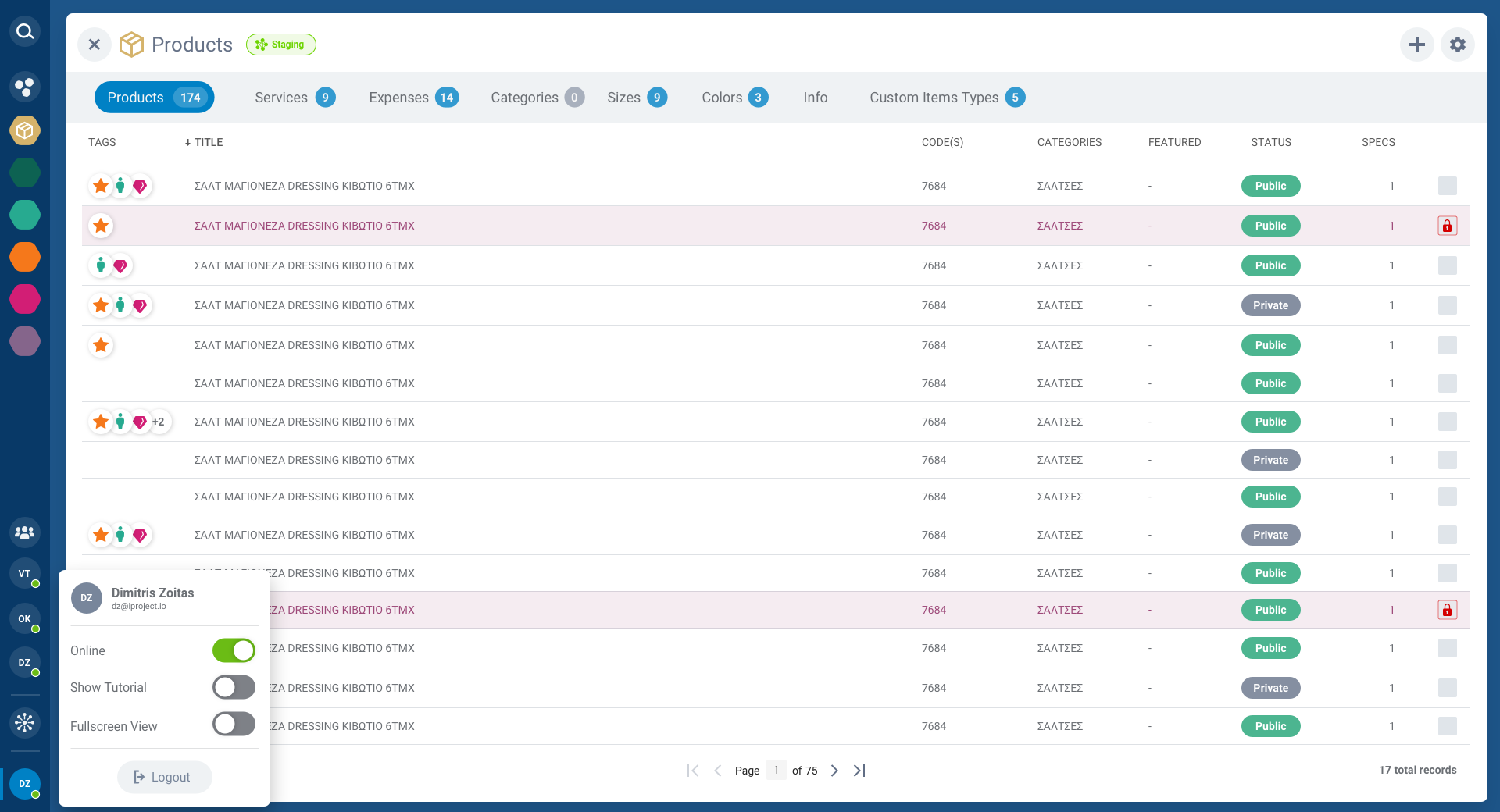Click the DZ avatar at the sidebar bottom
1500x812 pixels.
pyautogui.click(x=24, y=784)
